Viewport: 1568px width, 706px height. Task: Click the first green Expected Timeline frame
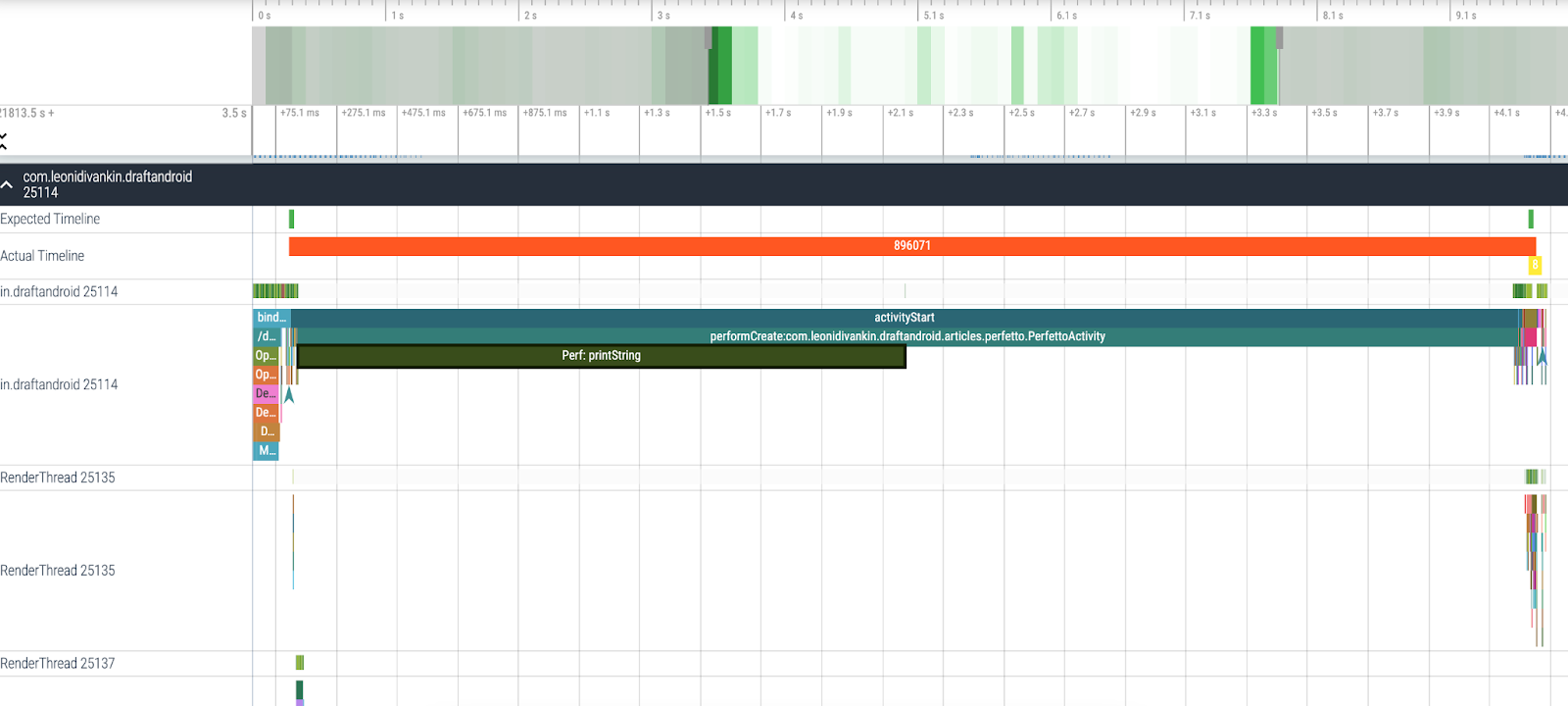click(291, 220)
